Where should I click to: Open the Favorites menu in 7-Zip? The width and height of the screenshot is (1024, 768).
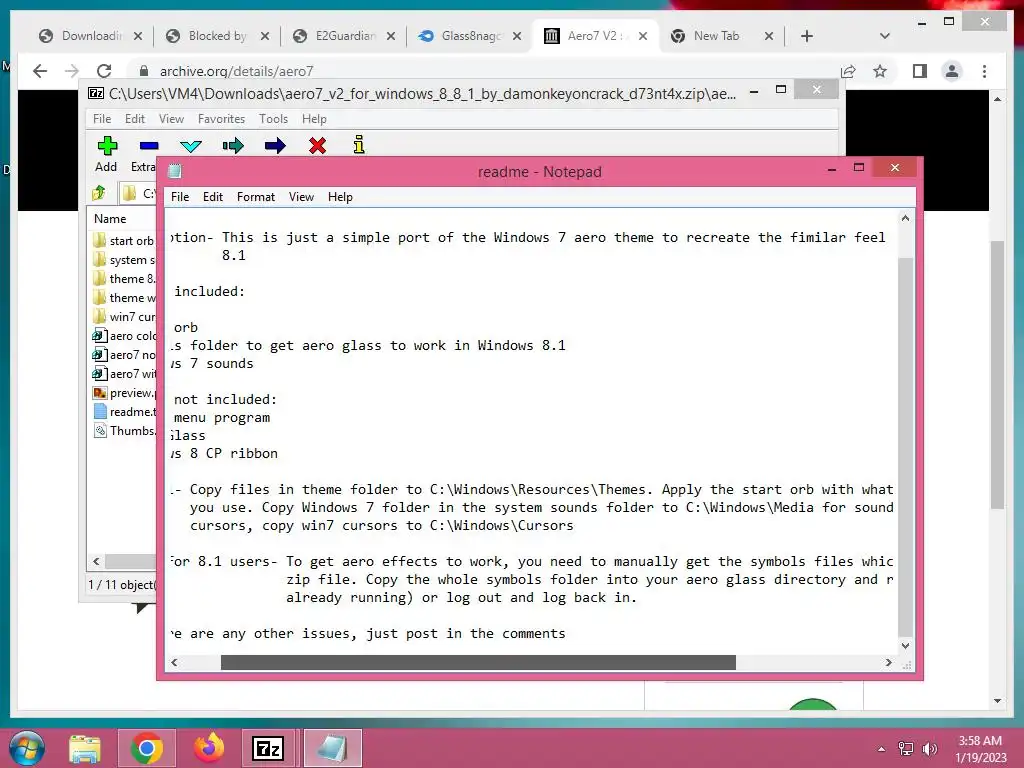click(221, 119)
